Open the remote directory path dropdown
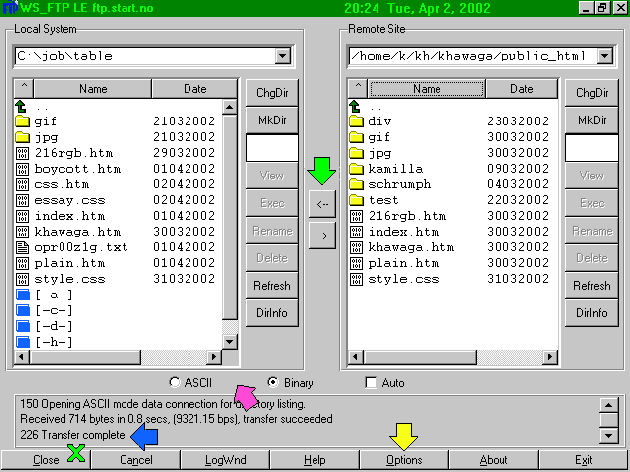 [x=605, y=56]
